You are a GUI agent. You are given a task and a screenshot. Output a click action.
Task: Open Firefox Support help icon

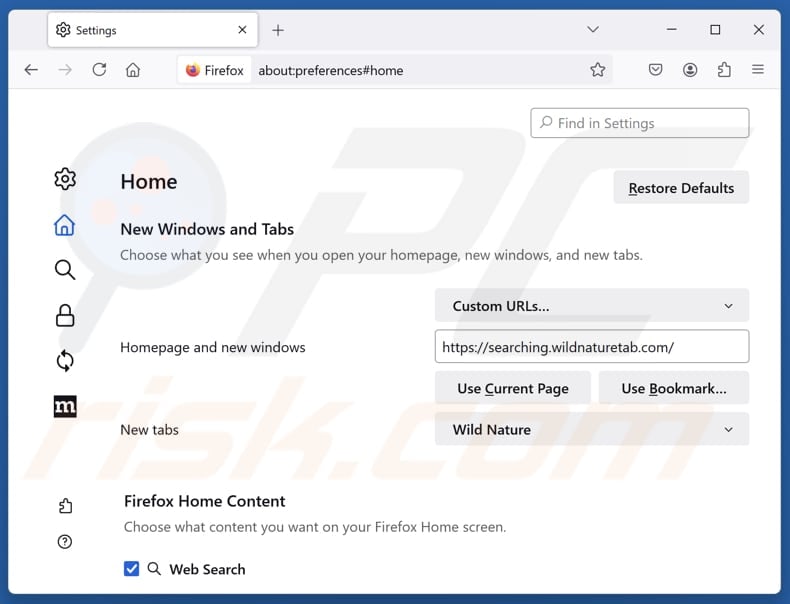[x=65, y=542]
